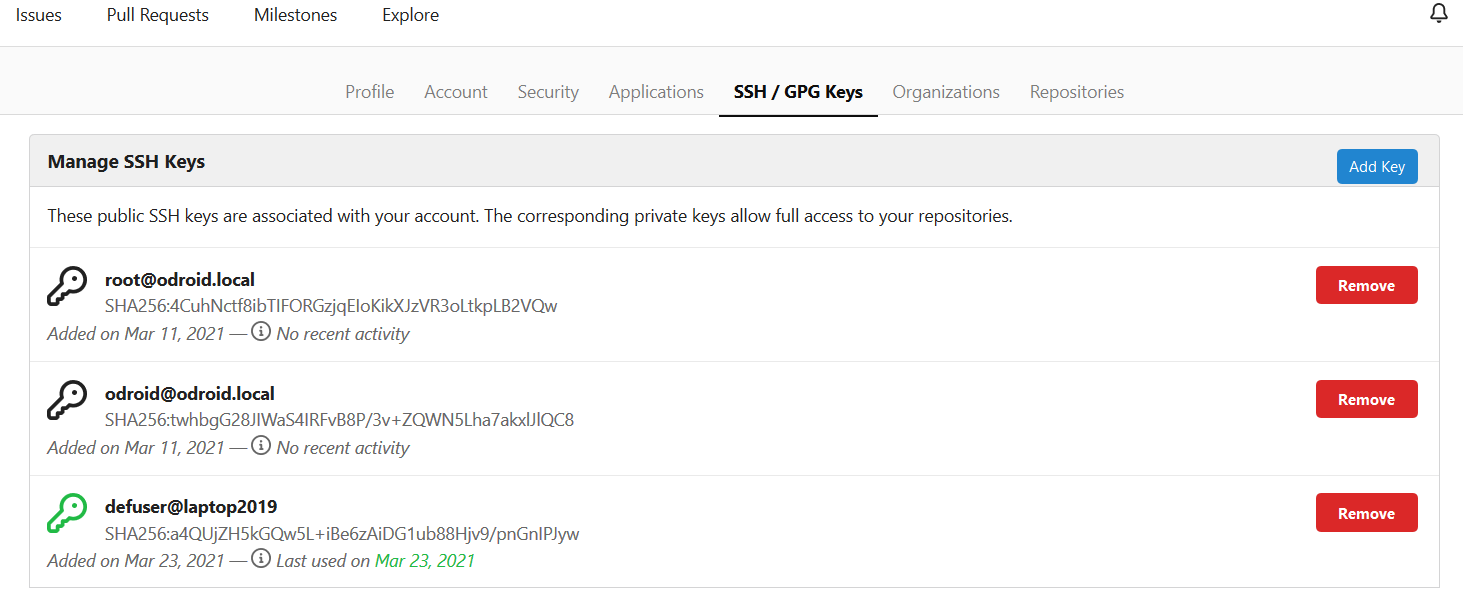1463x604 pixels.
Task: Click the notification bell icon
Action: (1439, 14)
